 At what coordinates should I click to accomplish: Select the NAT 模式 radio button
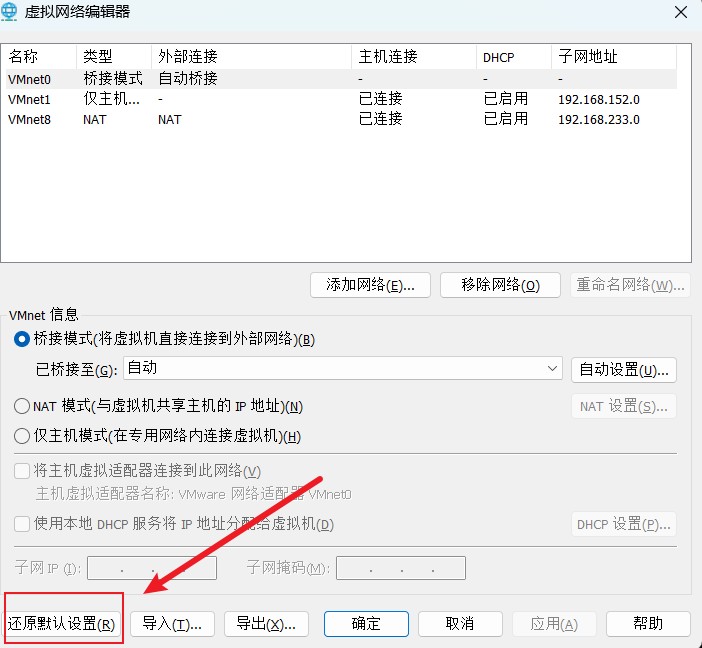pos(22,406)
